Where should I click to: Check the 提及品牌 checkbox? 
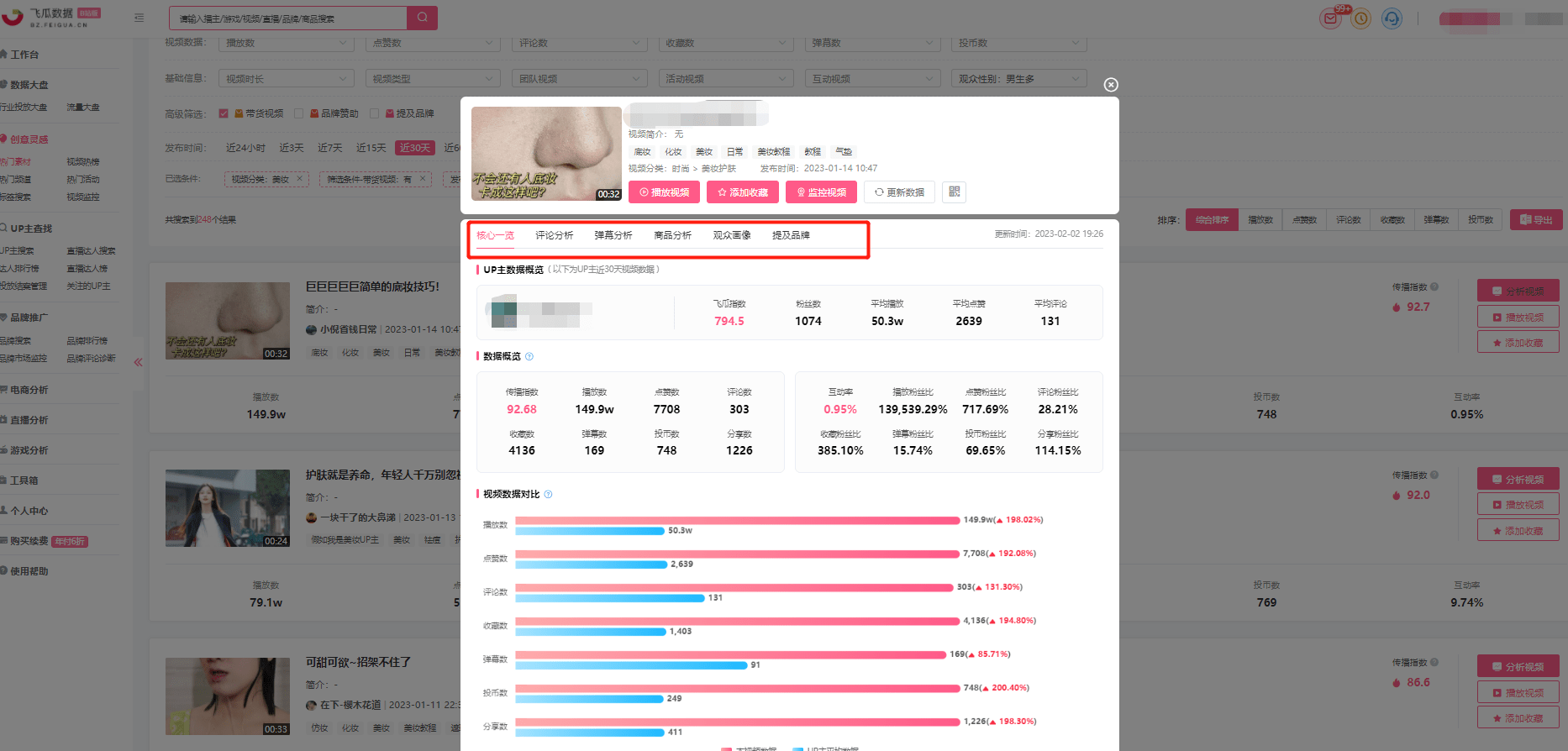(375, 113)
